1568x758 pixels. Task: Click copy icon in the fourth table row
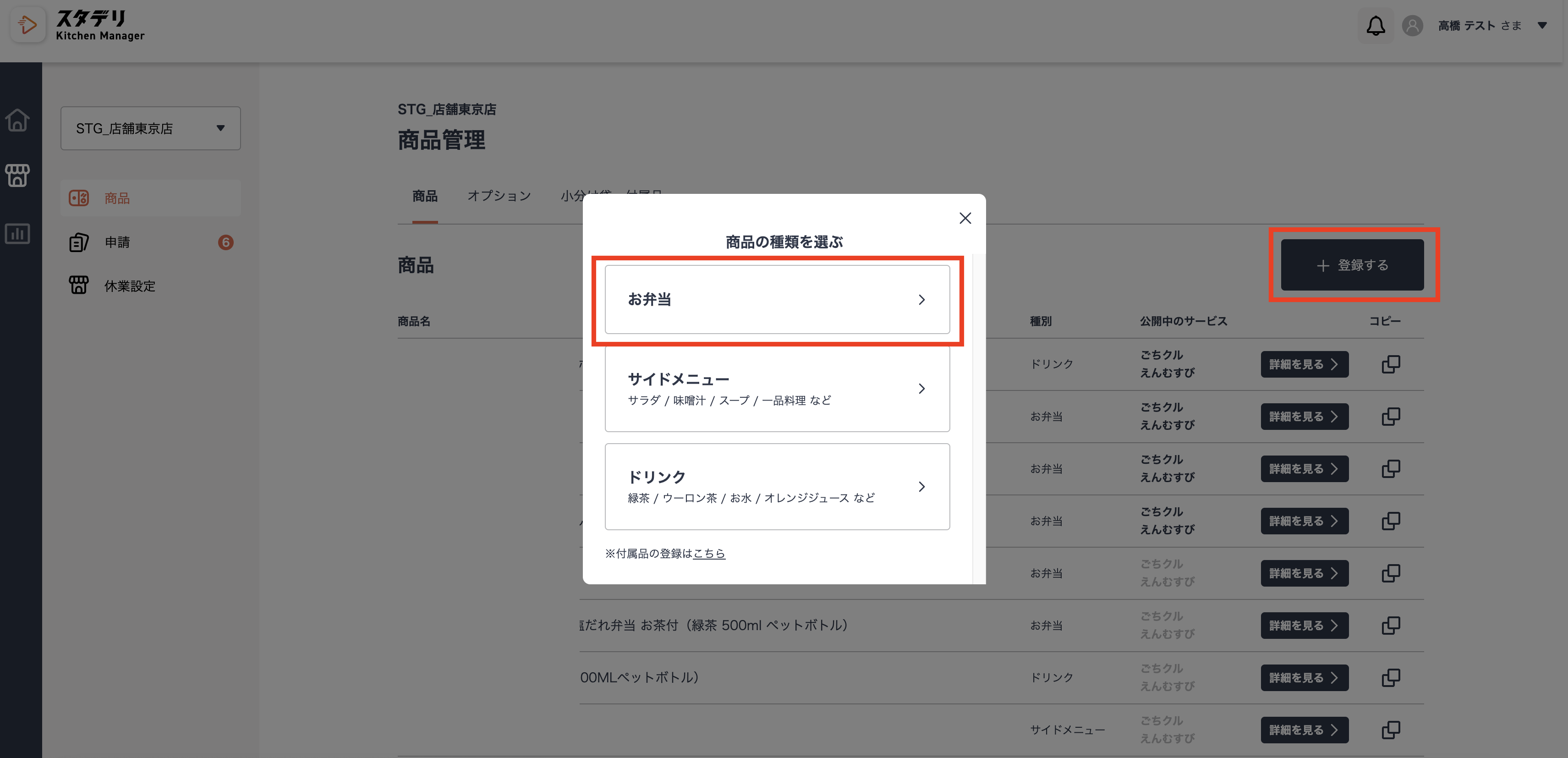tap(1390, 521)
